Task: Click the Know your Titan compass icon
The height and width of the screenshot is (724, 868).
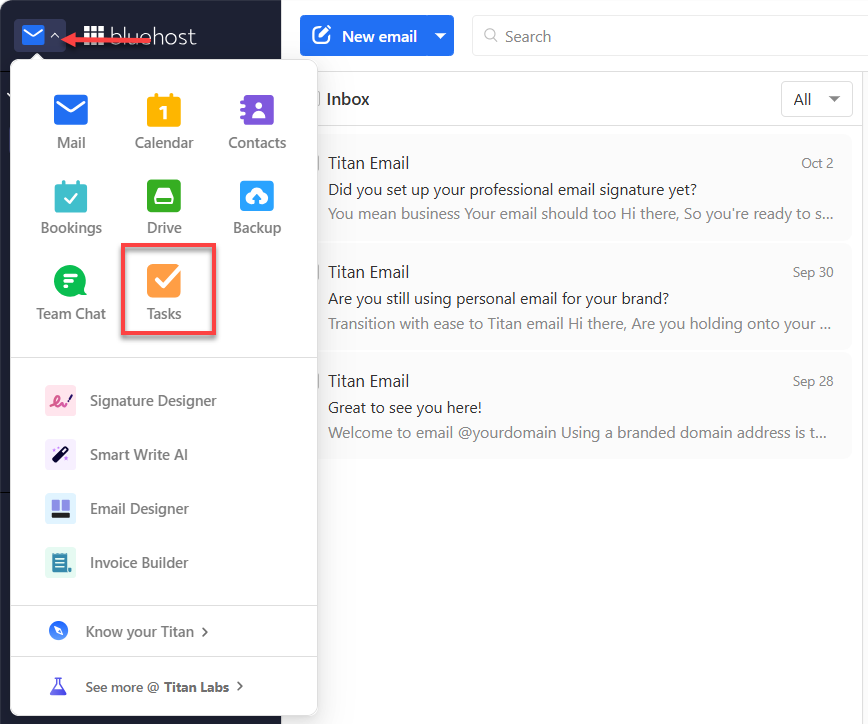Action: pyautogui.click(x=58, y=631)
